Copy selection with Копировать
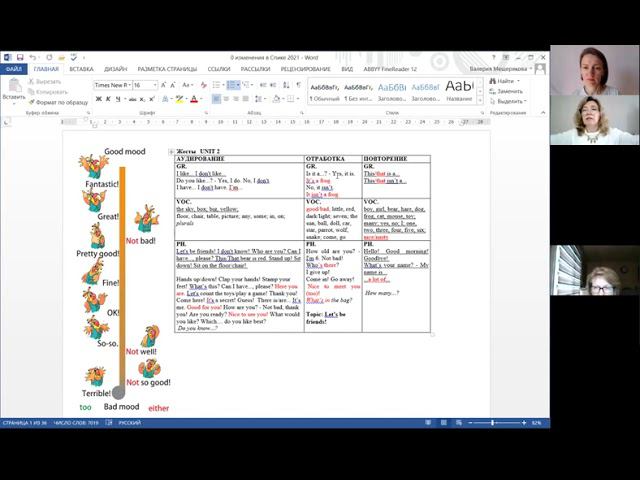640x480 pixels. coord(47,92)
